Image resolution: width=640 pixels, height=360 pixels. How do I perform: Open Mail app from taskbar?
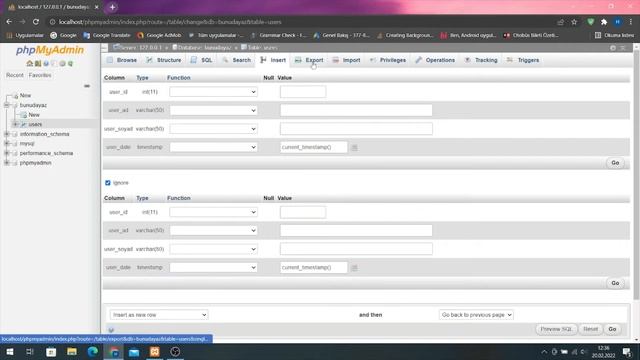134,352
